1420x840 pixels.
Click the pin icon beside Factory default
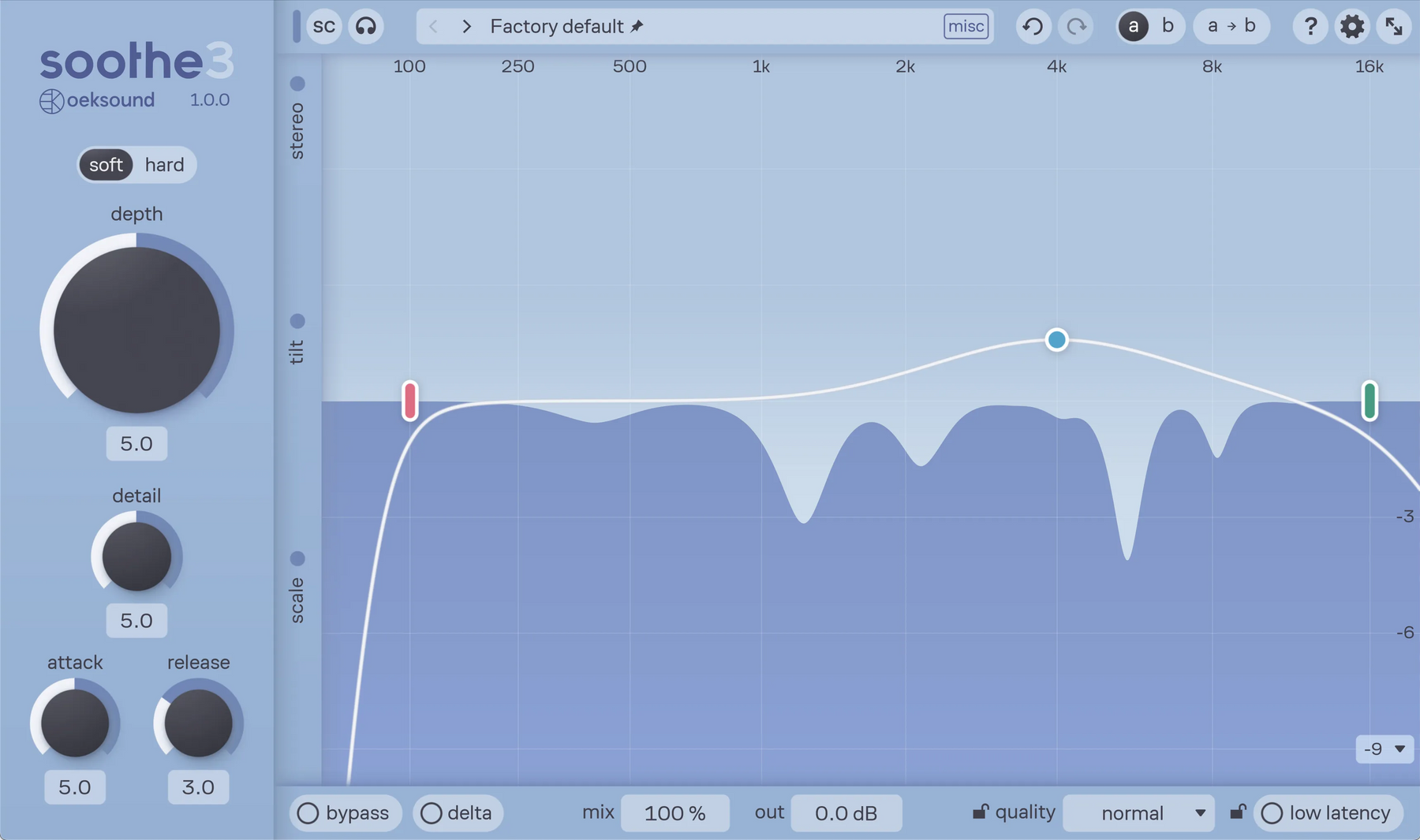637,26
